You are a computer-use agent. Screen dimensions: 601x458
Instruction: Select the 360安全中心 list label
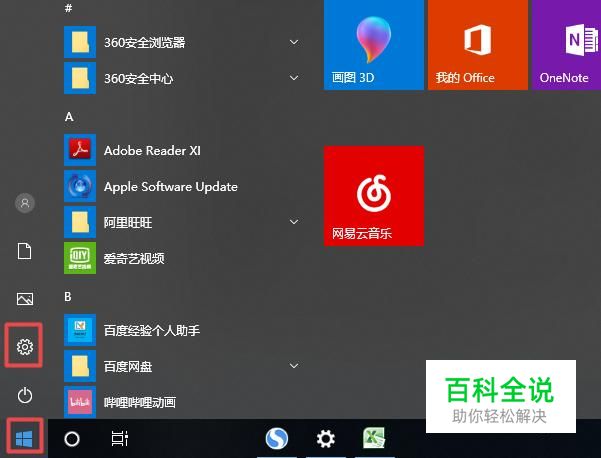(139, 79)
